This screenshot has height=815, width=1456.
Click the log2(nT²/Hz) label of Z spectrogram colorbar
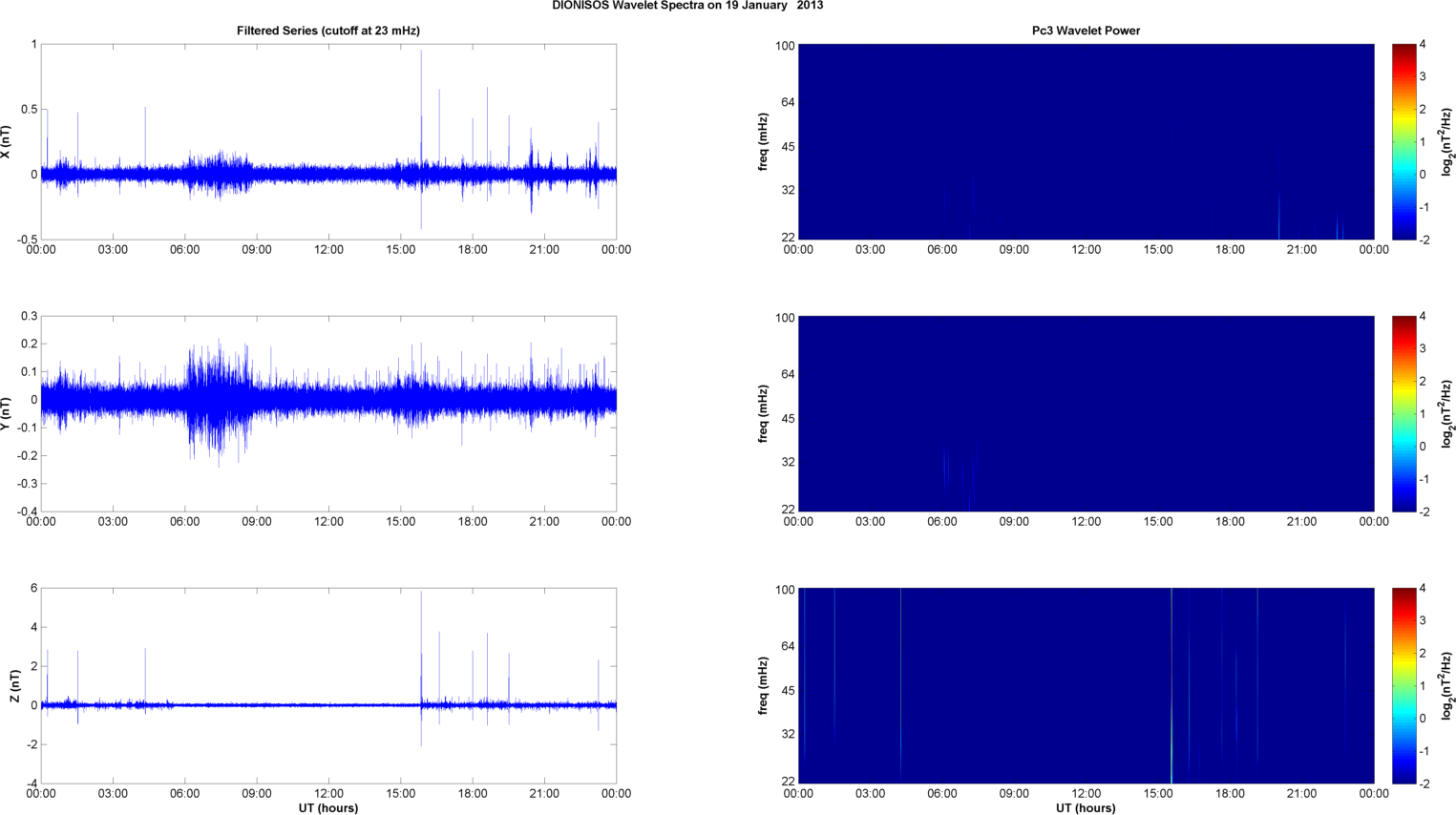click(x=1447, y=686)
